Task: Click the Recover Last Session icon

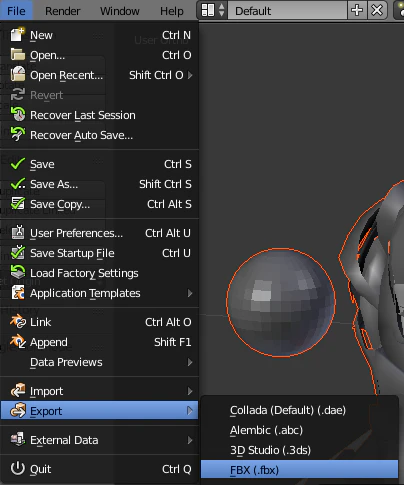Action: (x=18, y=114)
